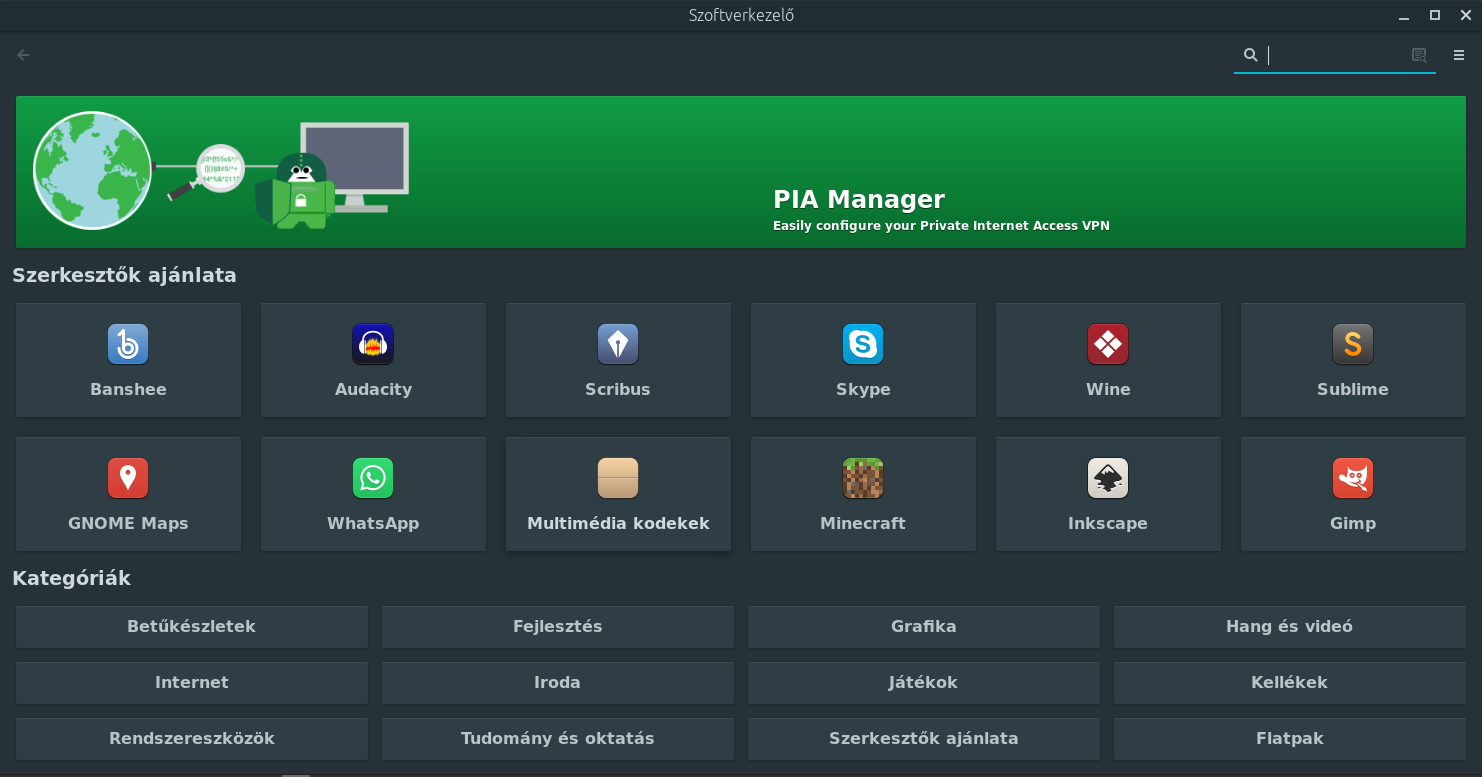Open the Betűkészletek category

192,626
